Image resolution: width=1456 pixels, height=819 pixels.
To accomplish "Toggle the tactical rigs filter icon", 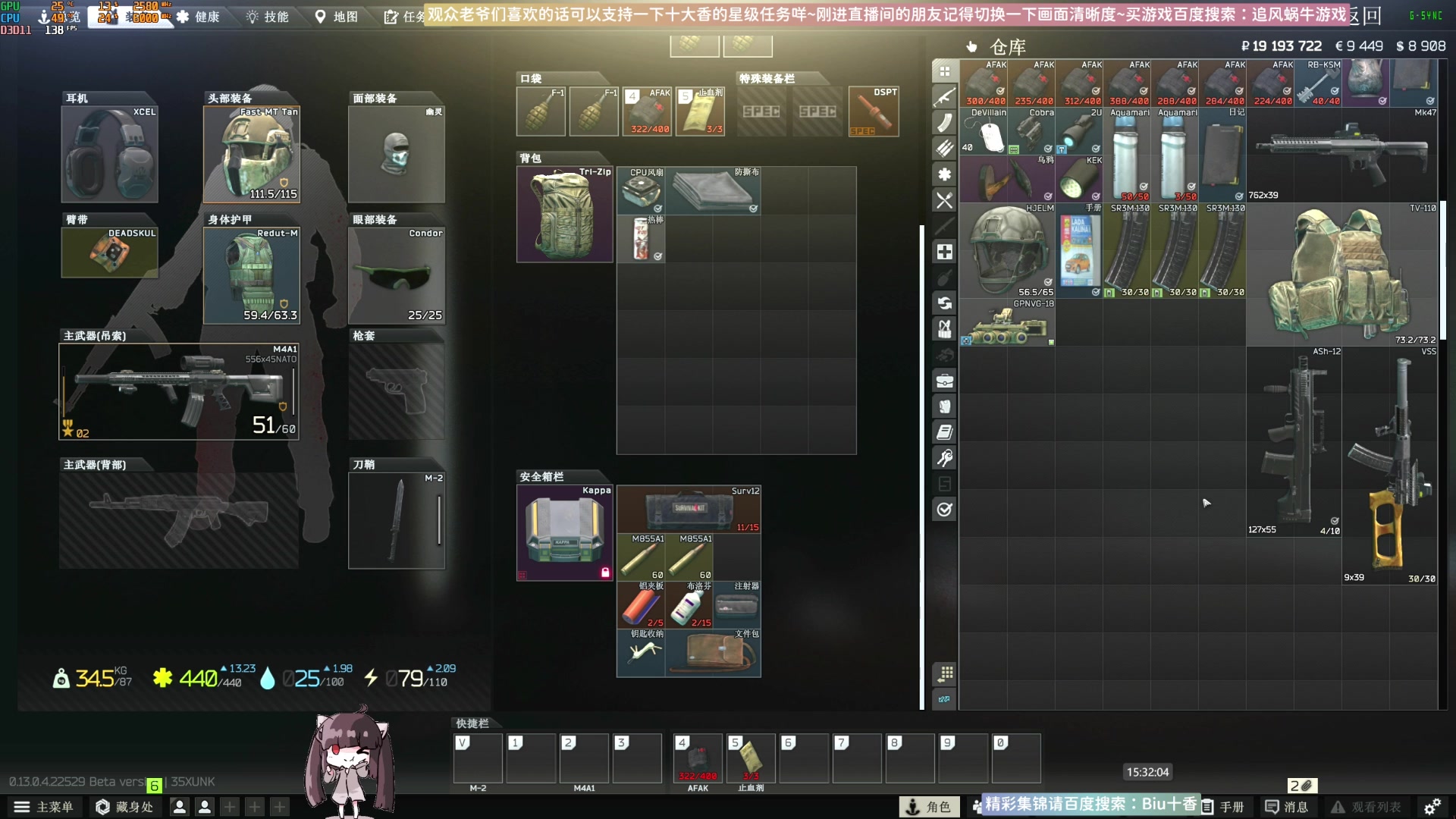I will coord(944,329).
